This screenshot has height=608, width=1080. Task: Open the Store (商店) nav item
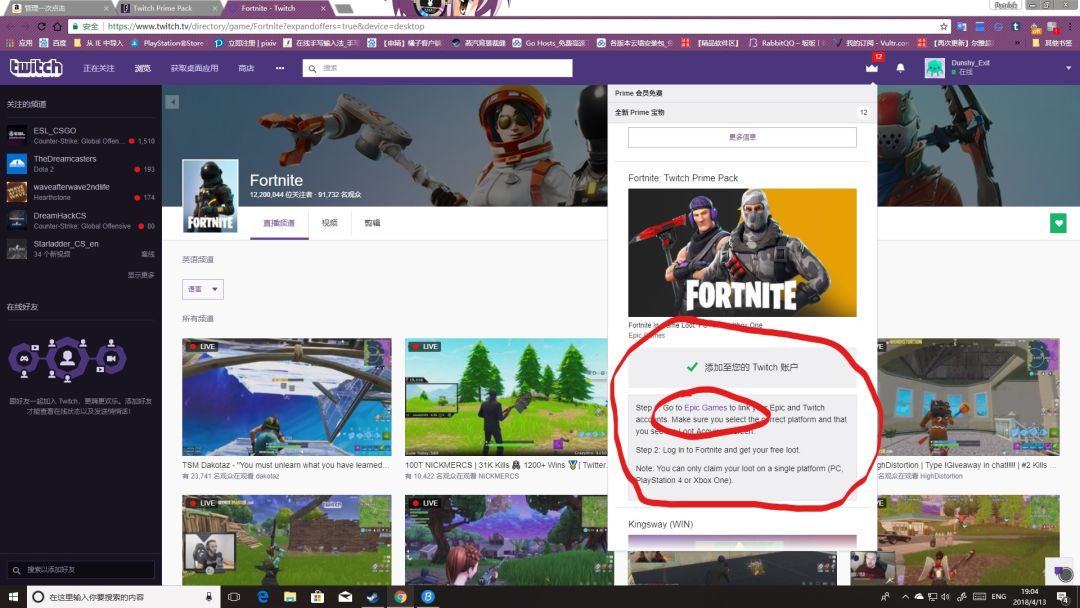[246, 68]
